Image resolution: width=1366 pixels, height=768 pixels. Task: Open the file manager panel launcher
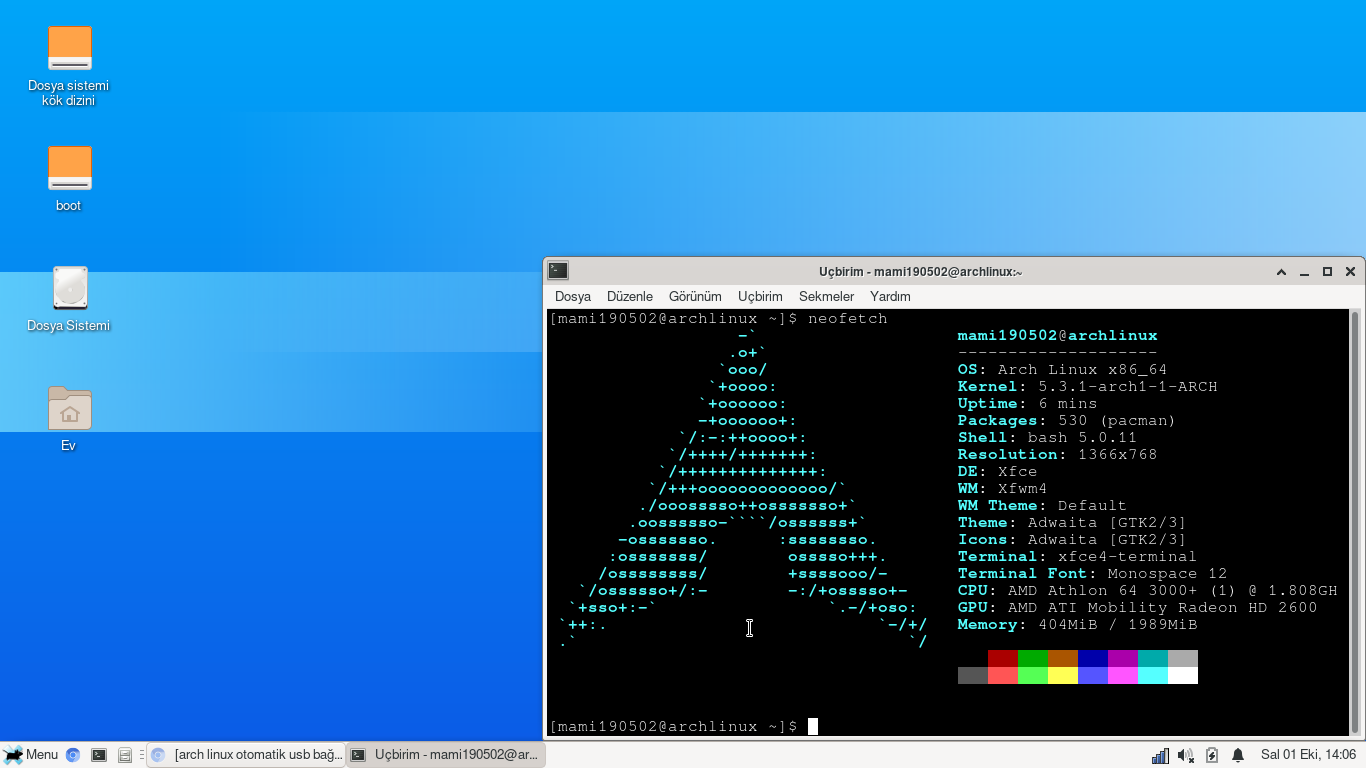(125, 755)
